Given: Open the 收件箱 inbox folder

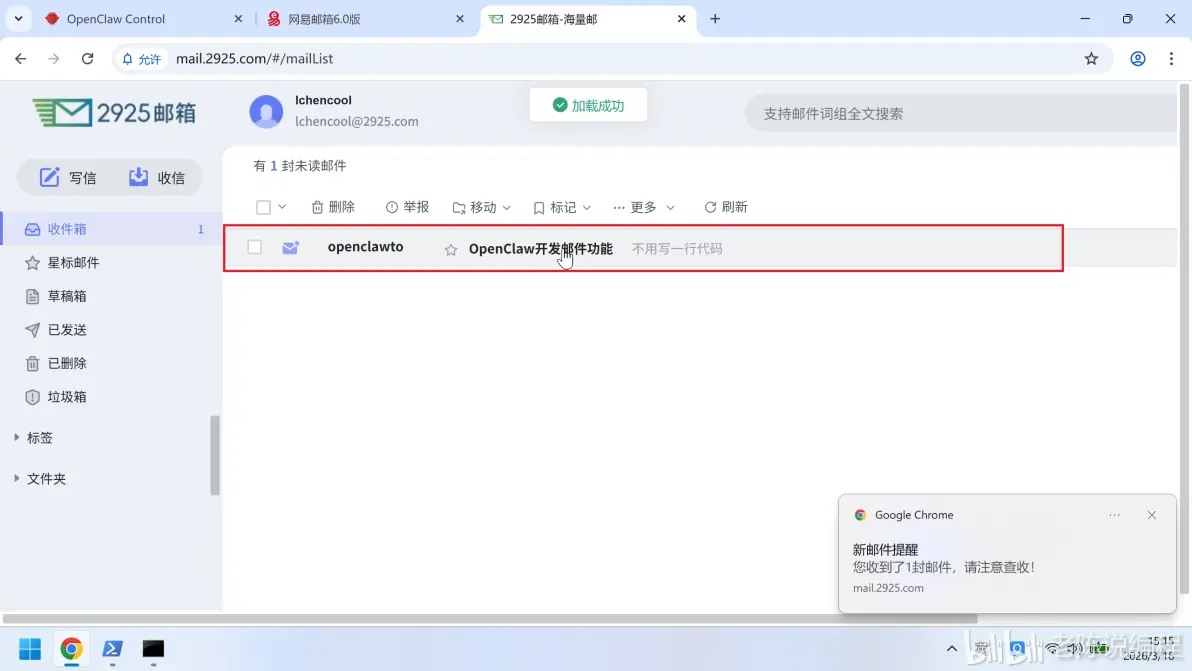Looking at the screenshot, I should 111,229.
